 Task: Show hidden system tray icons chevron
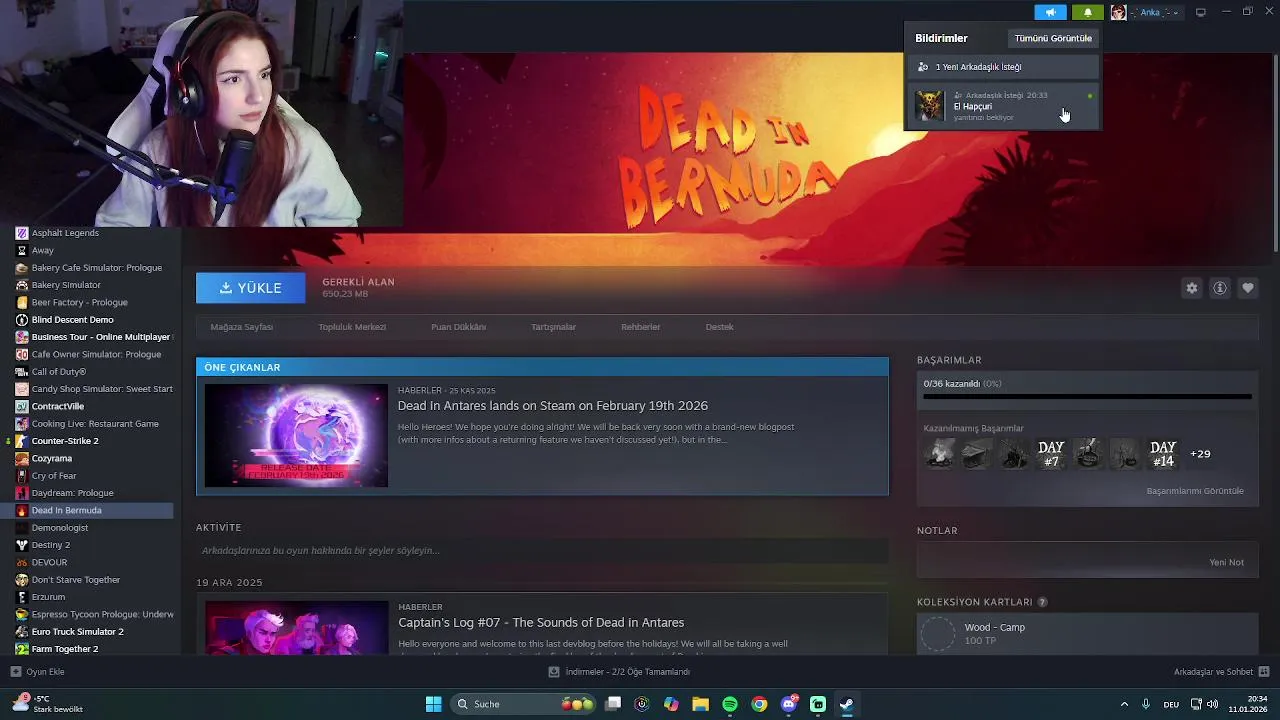click(x=1124, y=704)
